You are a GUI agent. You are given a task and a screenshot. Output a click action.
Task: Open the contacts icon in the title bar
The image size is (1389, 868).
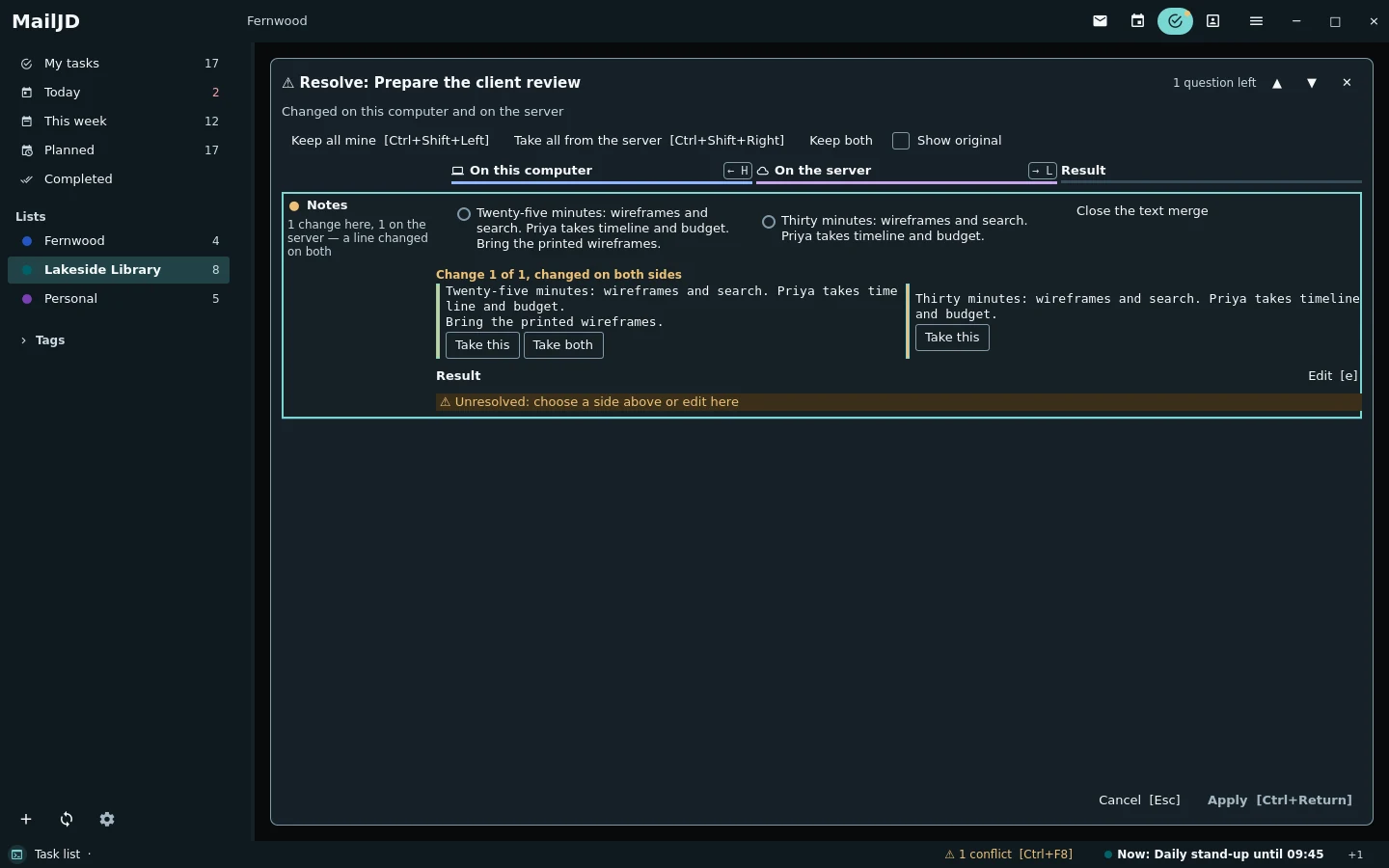(x=1212, y=21)
